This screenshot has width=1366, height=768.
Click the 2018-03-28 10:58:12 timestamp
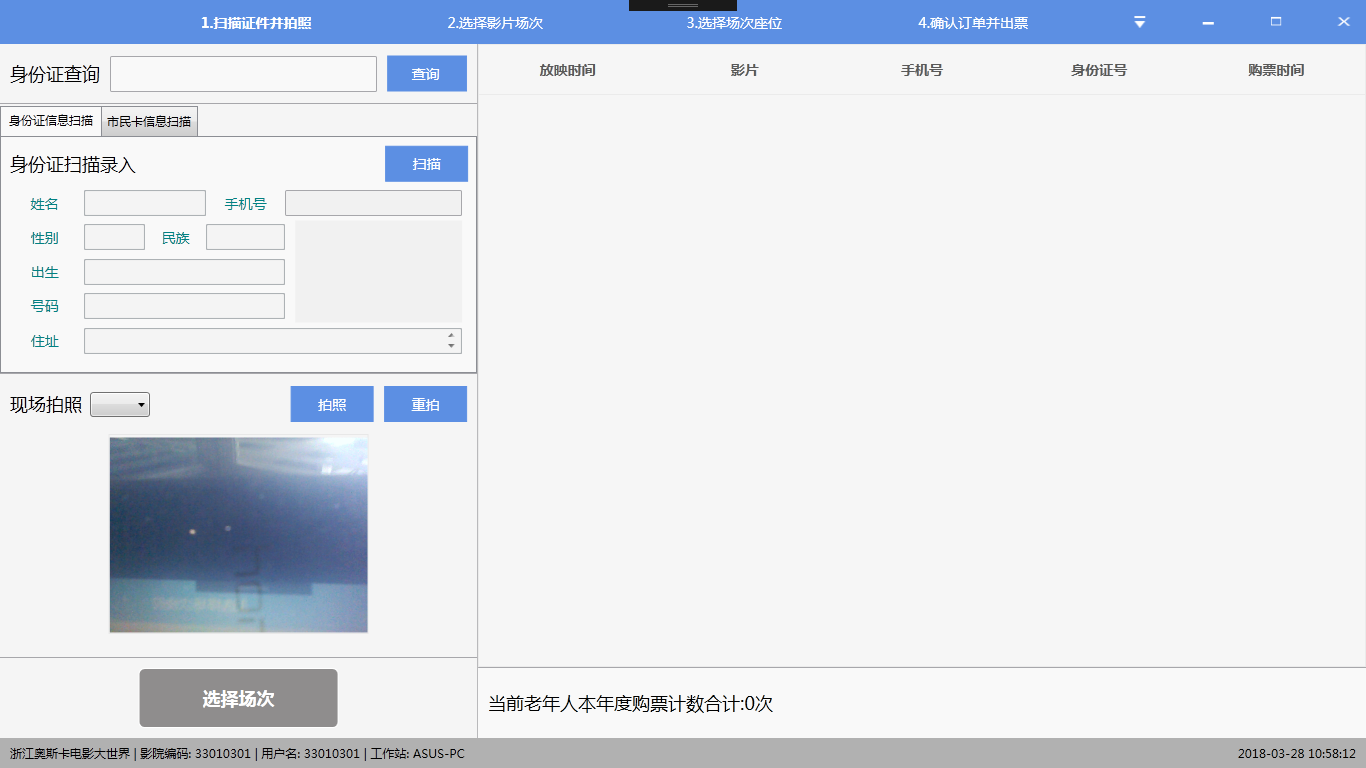click(x=1296, y=754)
